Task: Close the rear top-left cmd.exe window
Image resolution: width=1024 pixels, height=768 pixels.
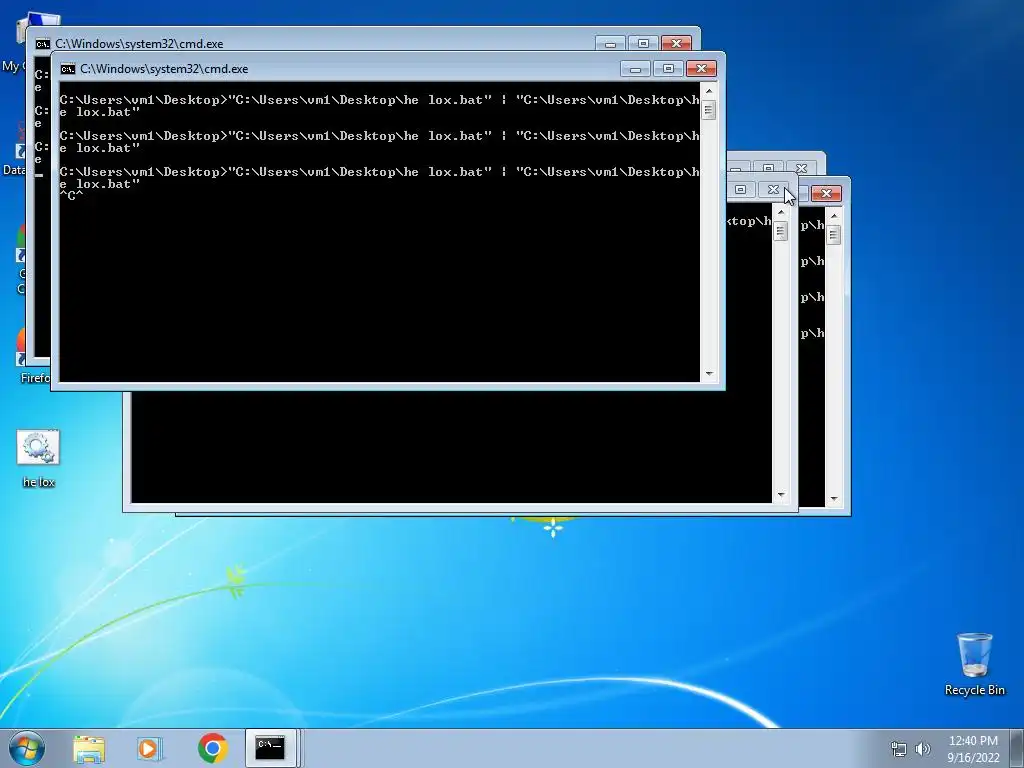Action: point(677,43)
